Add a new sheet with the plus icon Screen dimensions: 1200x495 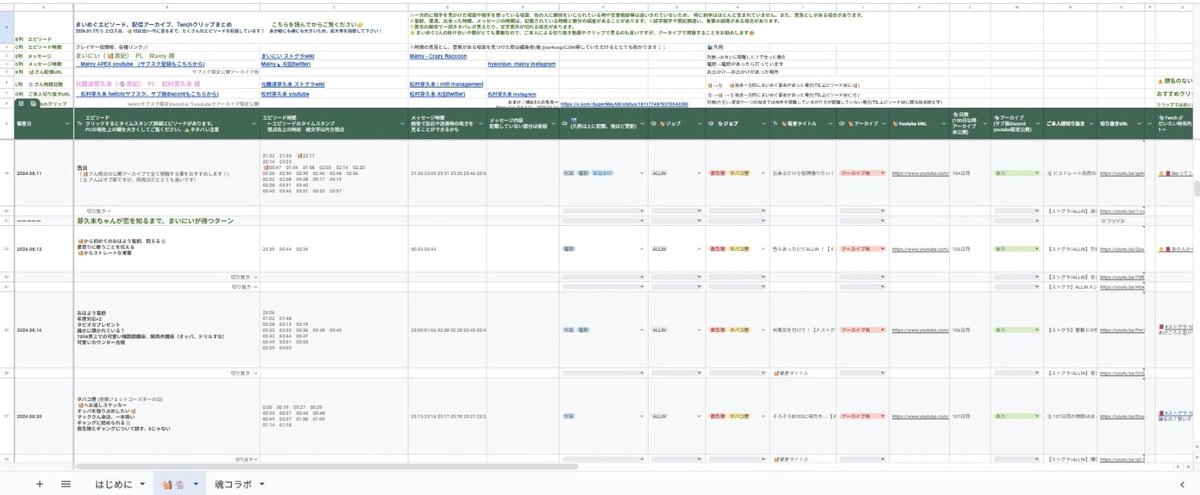40,483
